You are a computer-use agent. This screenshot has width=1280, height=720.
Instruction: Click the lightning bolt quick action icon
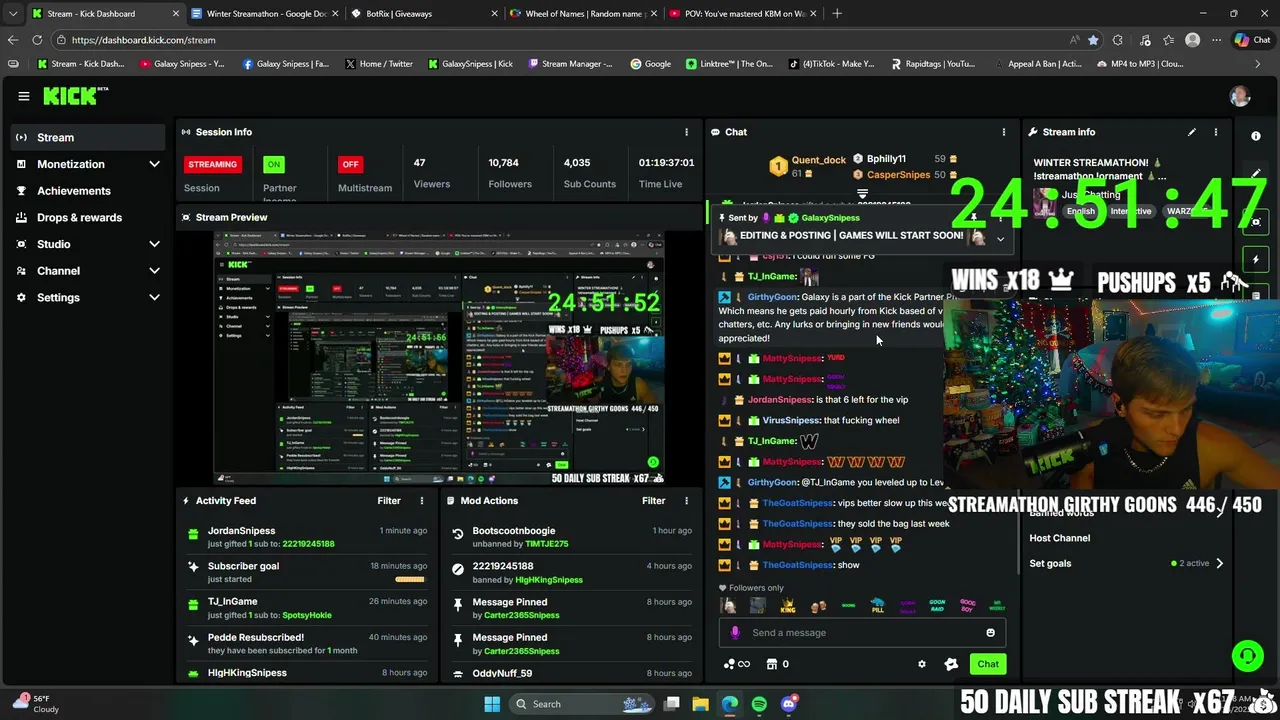(1256, 259)
